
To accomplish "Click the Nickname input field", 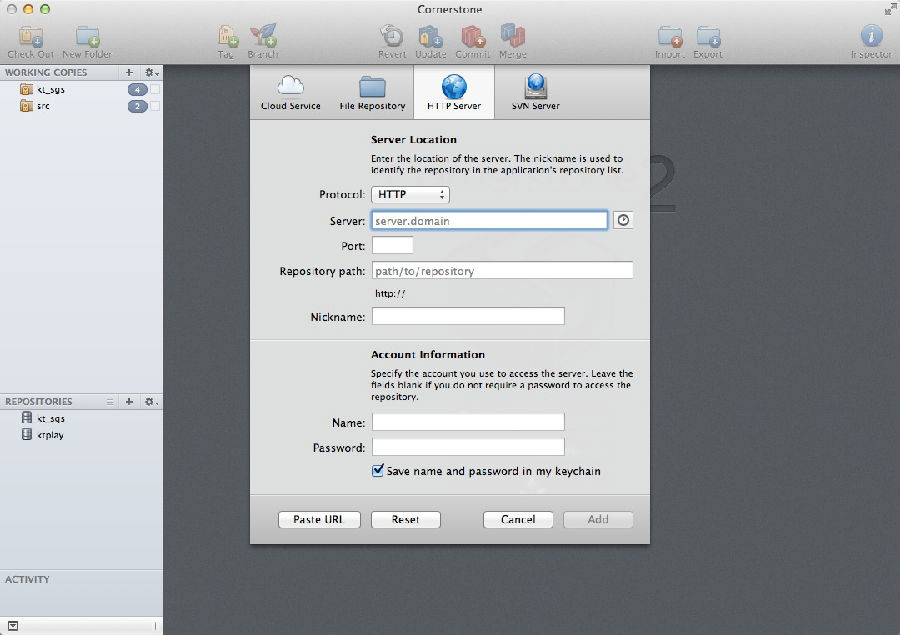I will coord(468,316).
